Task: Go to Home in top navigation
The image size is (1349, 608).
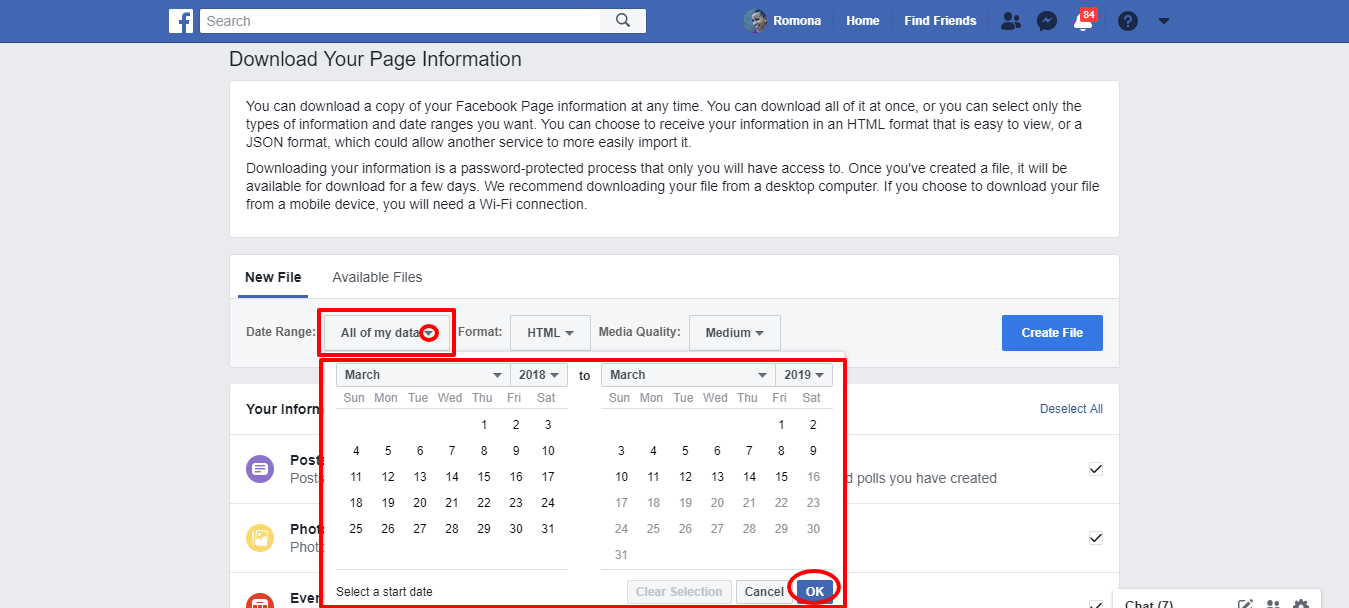Action: tap(863, 21)
